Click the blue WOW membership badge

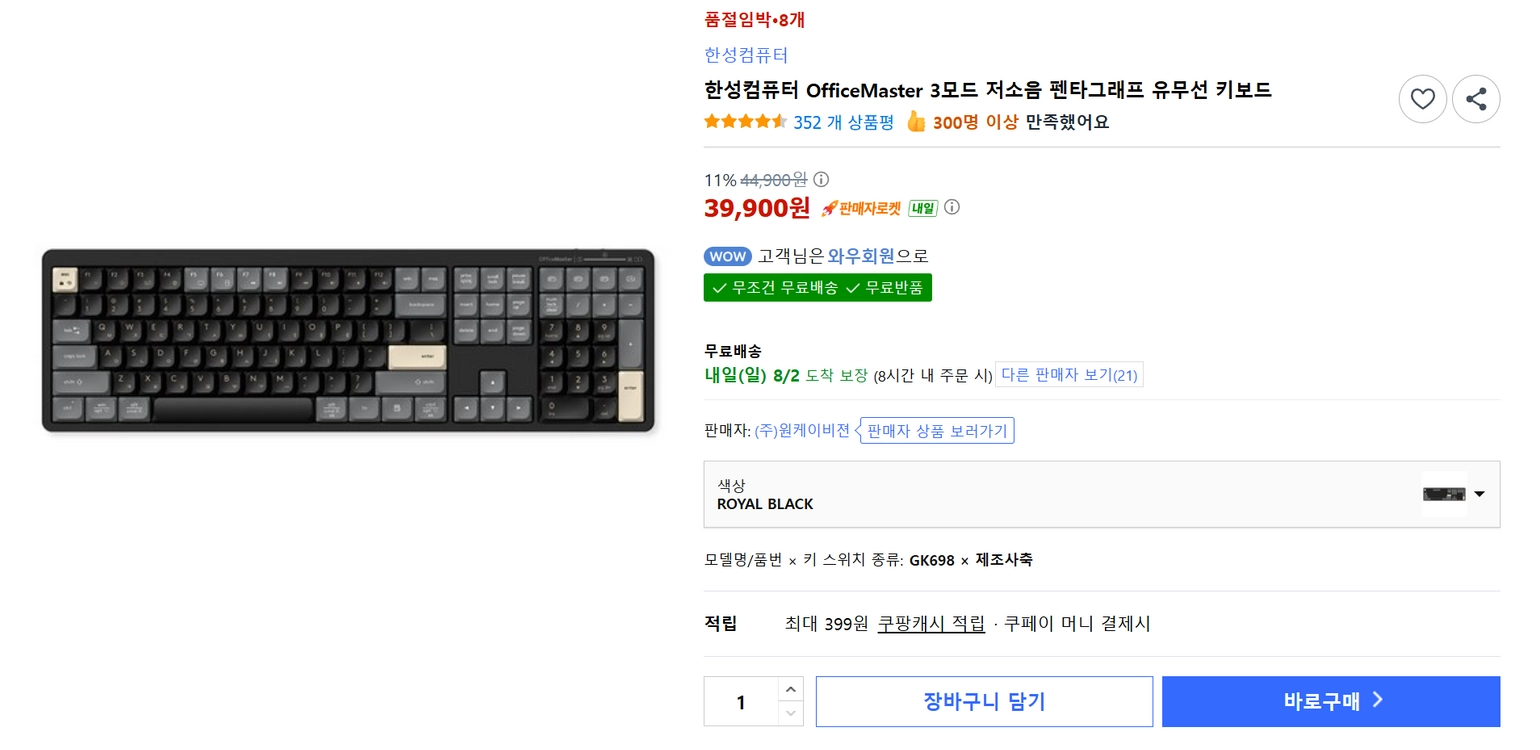pyautogui.click(x=728, y=257)
